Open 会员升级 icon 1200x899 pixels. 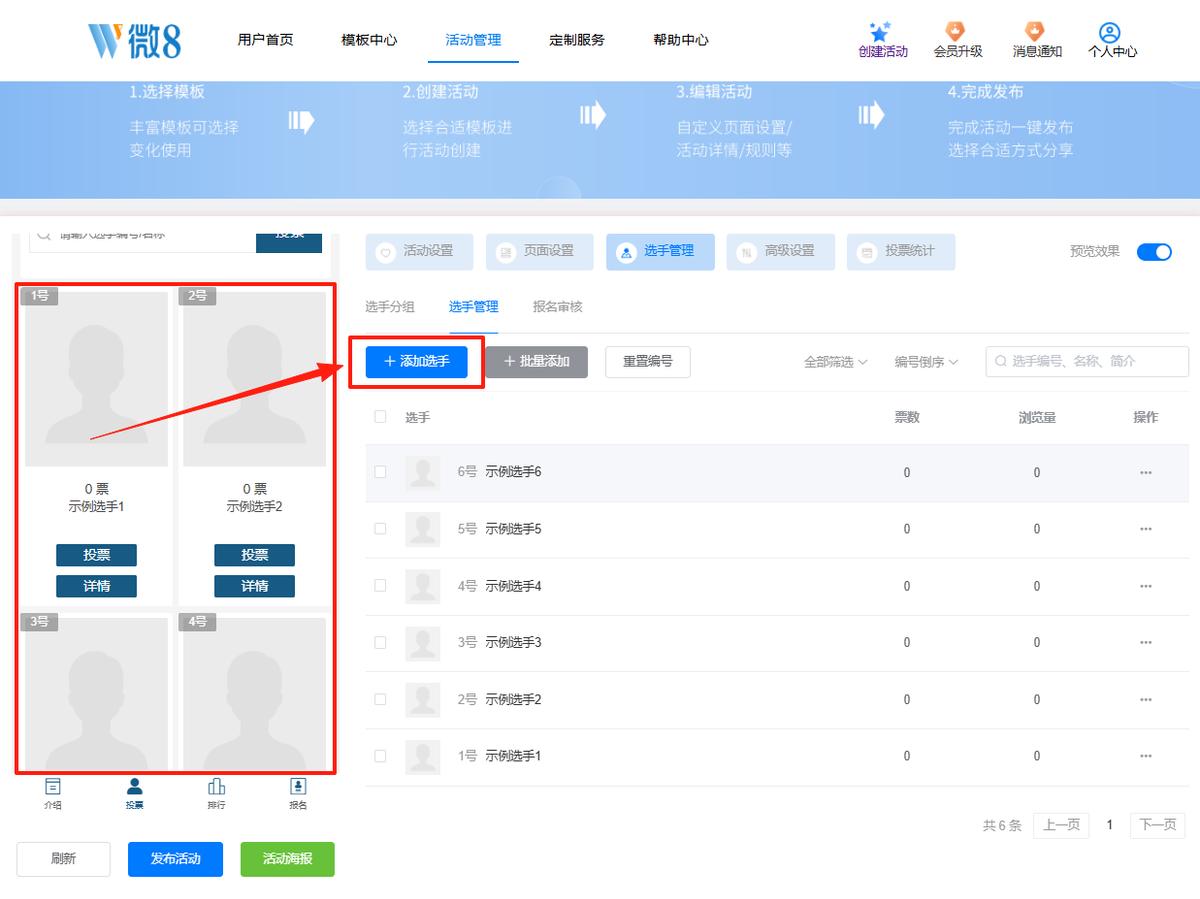957,32
